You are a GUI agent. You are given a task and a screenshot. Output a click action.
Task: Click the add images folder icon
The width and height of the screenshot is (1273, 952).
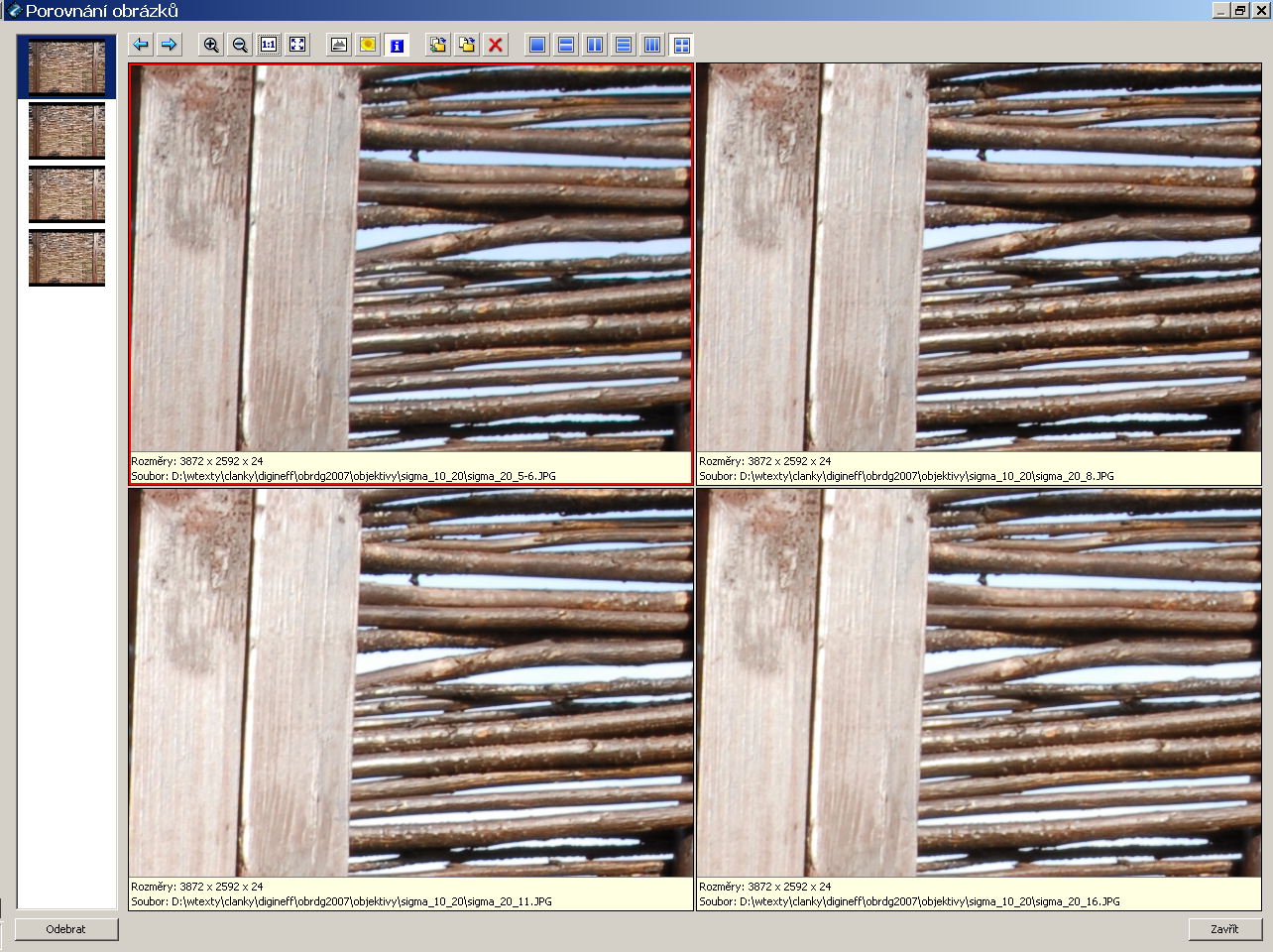click(438, 45)
